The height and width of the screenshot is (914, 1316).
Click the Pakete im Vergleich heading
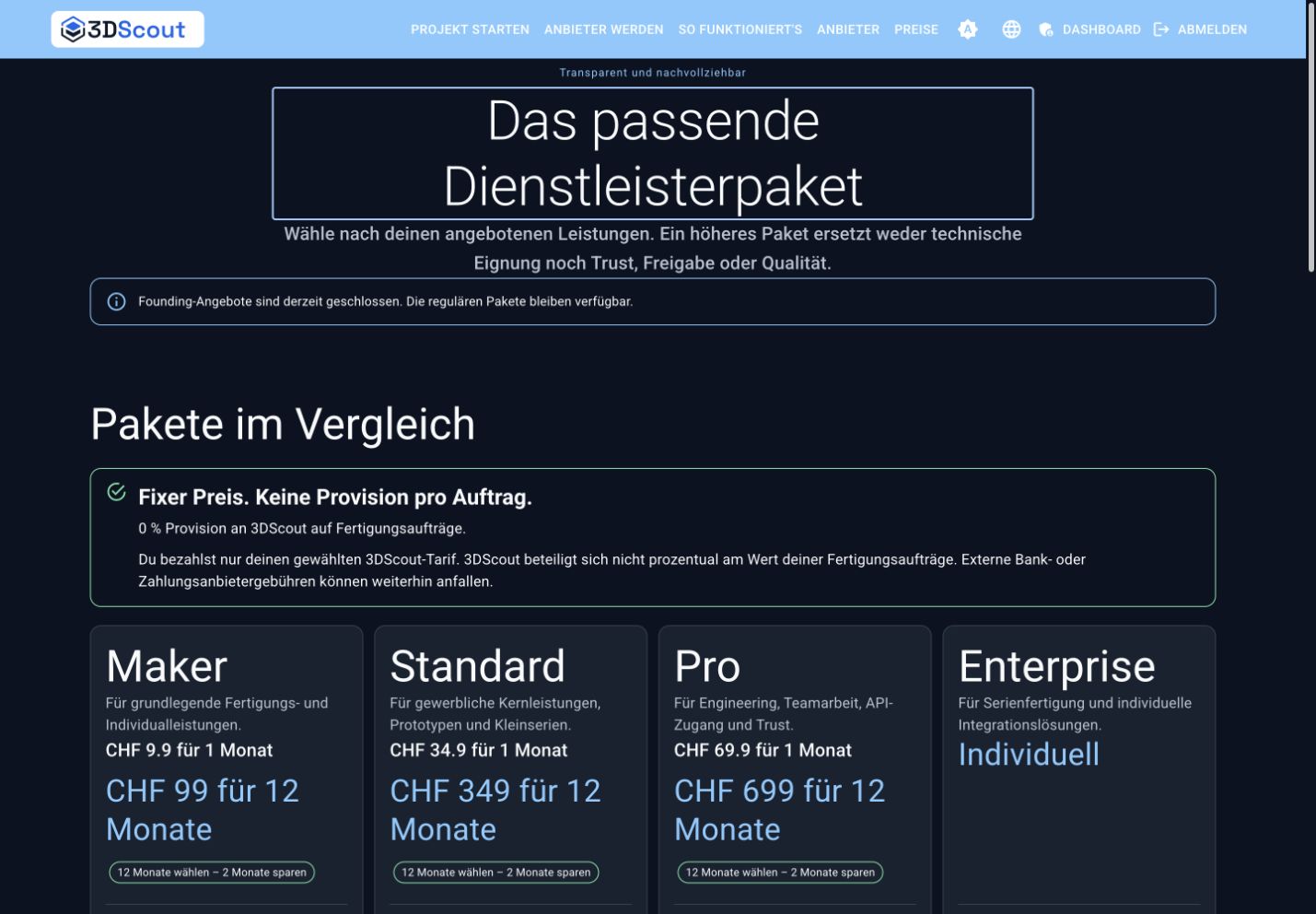click(x=283, y=425)
